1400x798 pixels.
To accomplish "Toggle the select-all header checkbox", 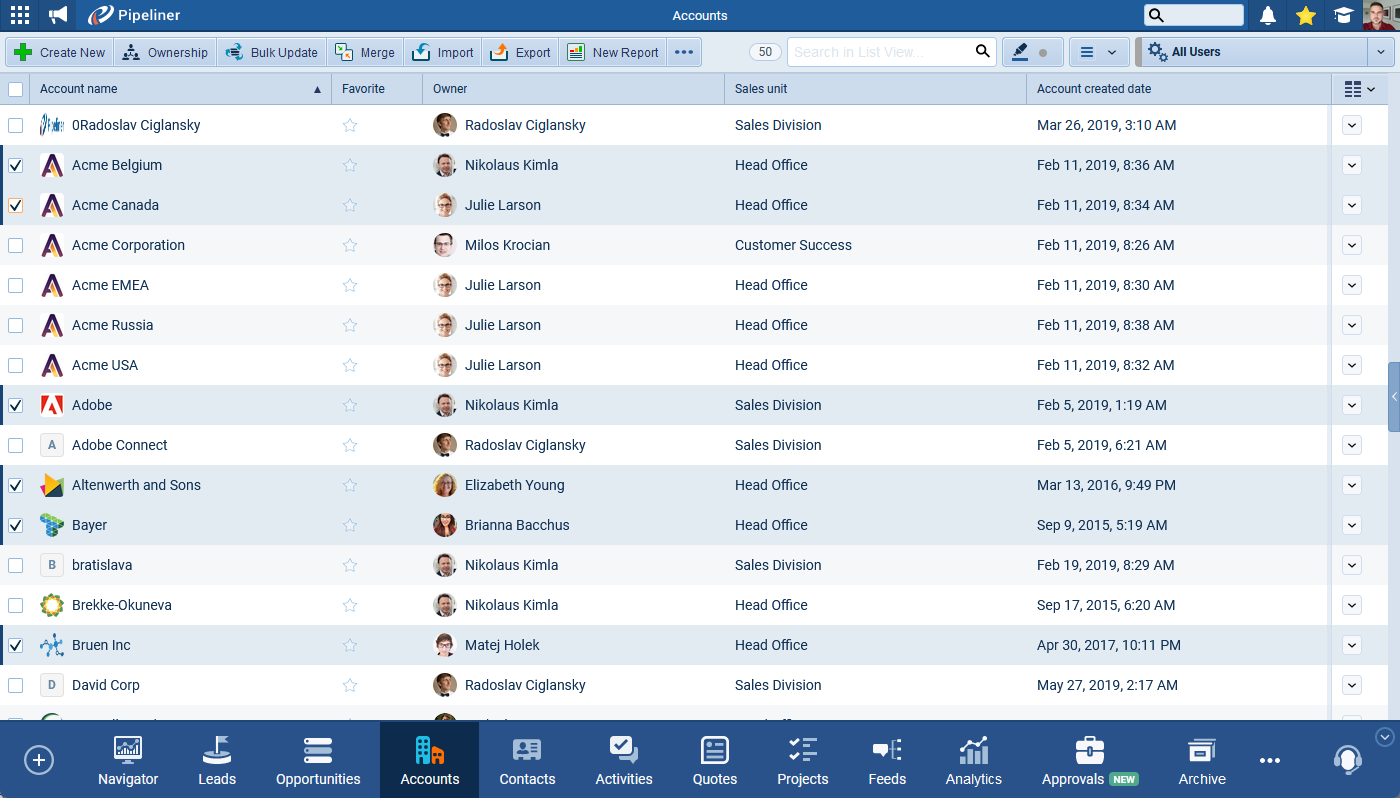I will click(x=16, y=89).
